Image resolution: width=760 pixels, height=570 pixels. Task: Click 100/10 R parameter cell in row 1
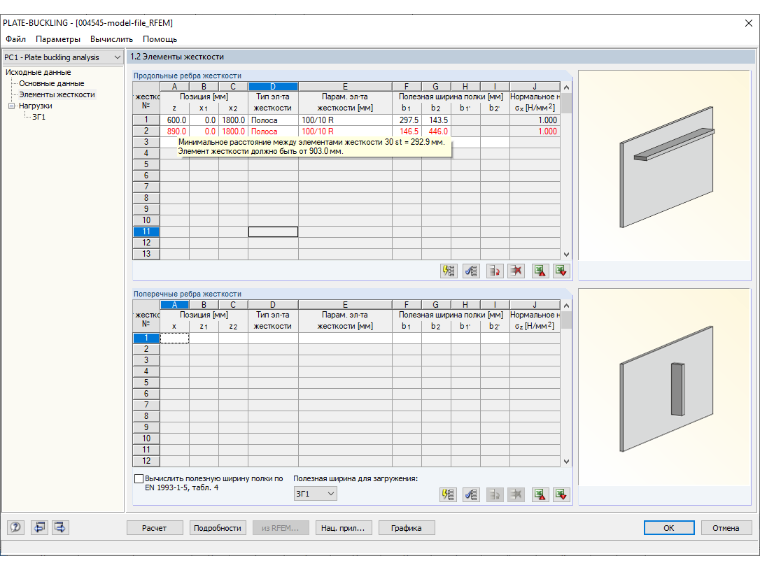click(x=345, y=120)
